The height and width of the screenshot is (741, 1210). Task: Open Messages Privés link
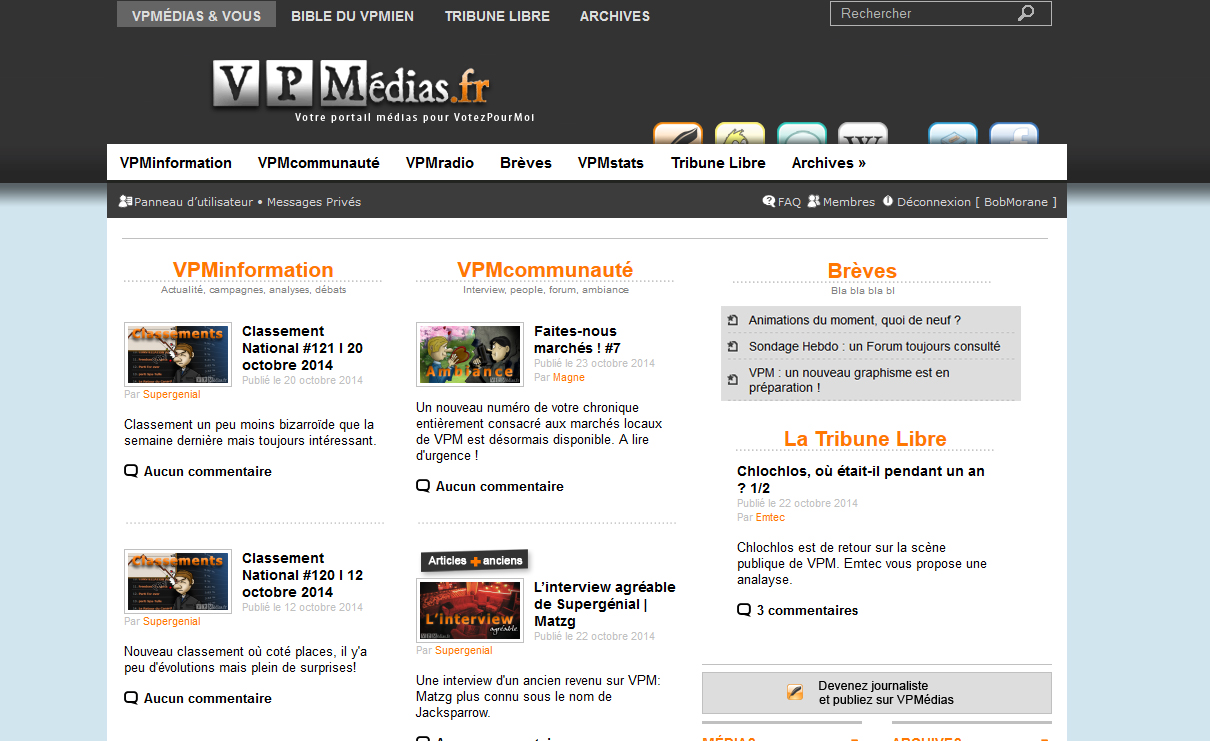click(314, 202)
